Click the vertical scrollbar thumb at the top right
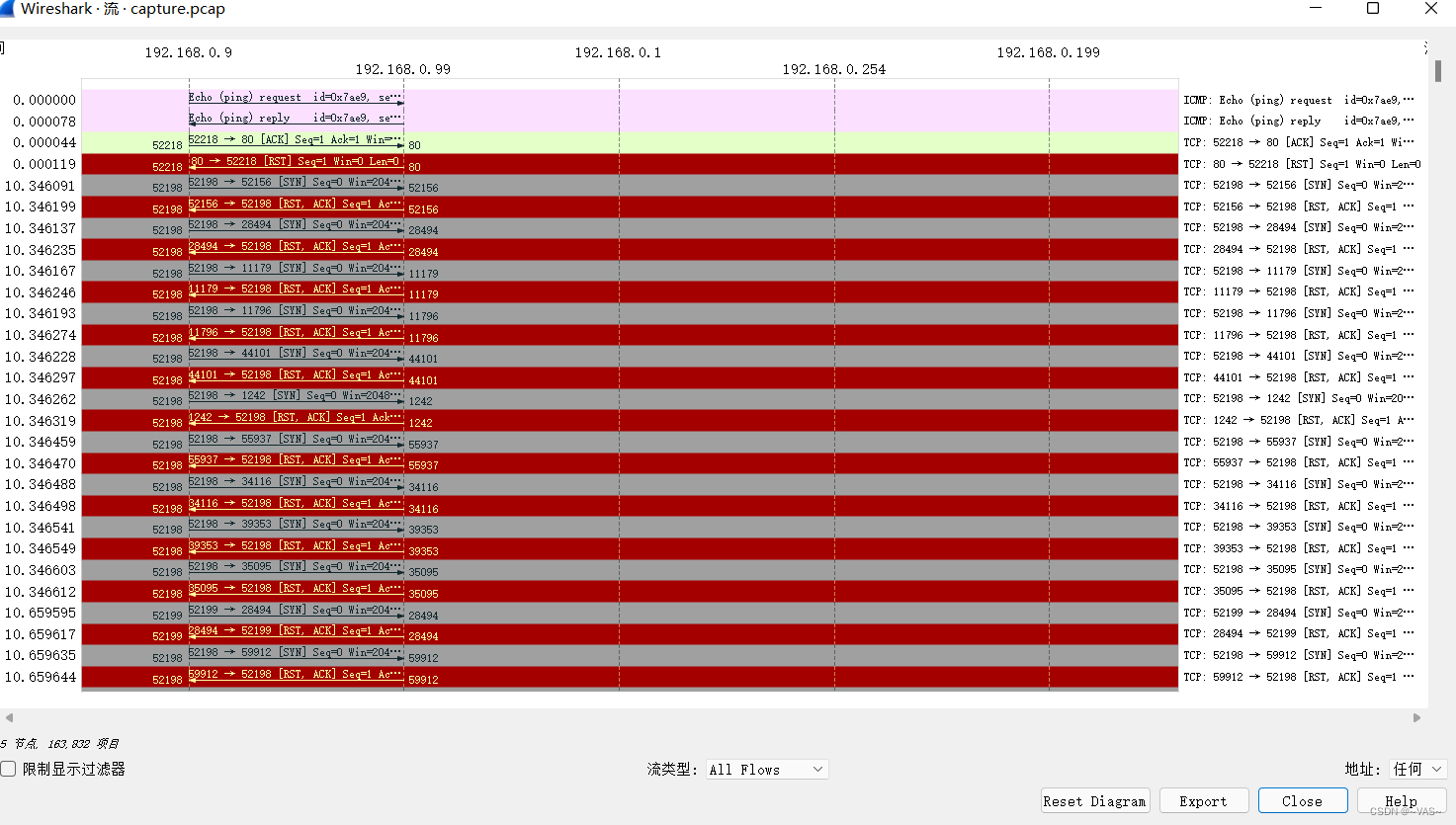 1438,71
